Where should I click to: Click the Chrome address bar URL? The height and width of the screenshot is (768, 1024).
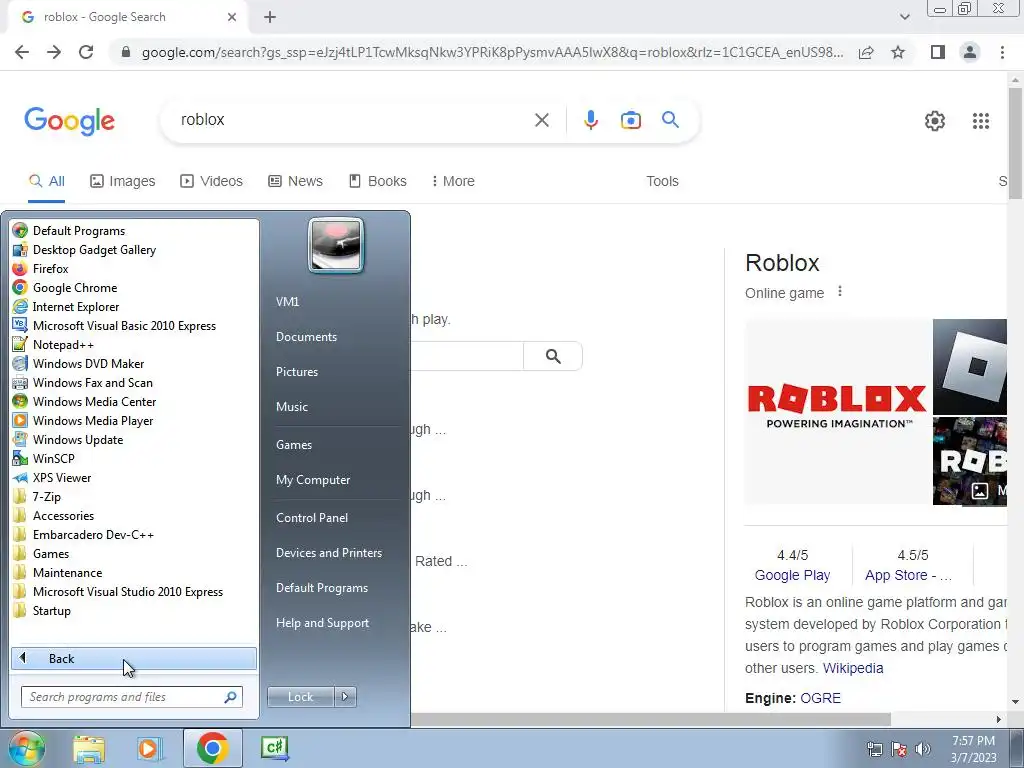pos(492,52)
